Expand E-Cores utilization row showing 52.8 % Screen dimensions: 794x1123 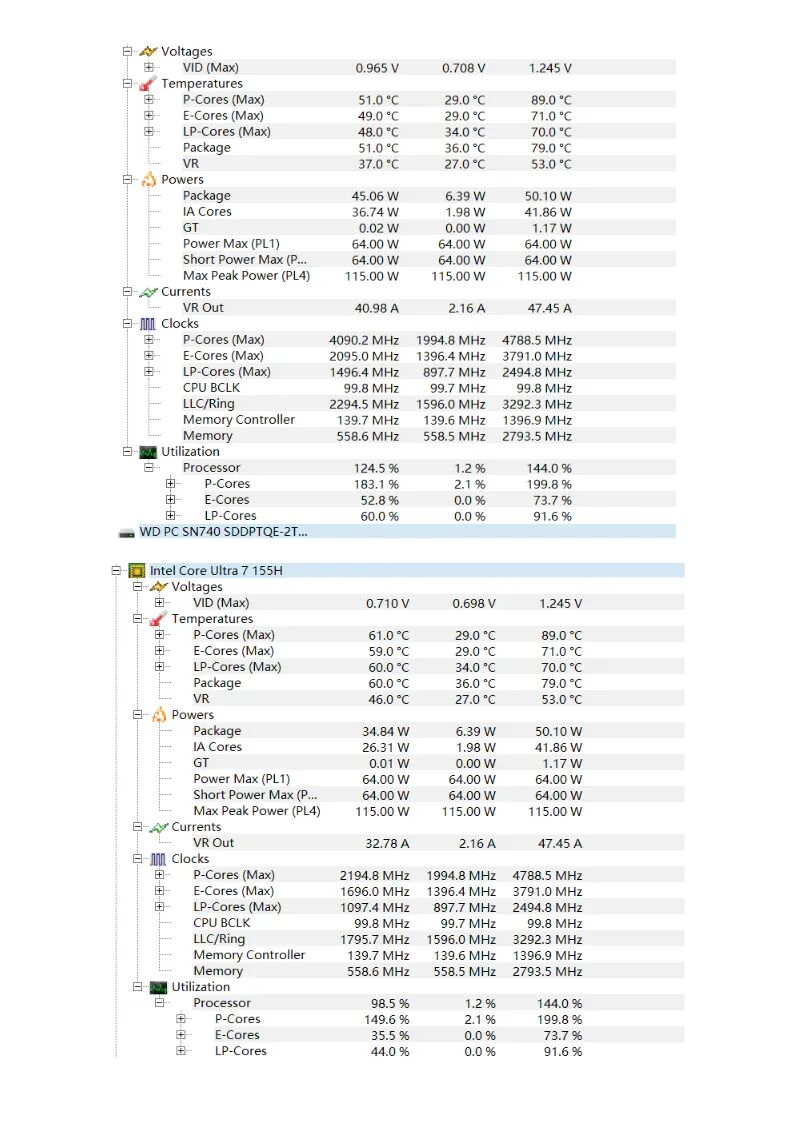(x=170, y=499)
